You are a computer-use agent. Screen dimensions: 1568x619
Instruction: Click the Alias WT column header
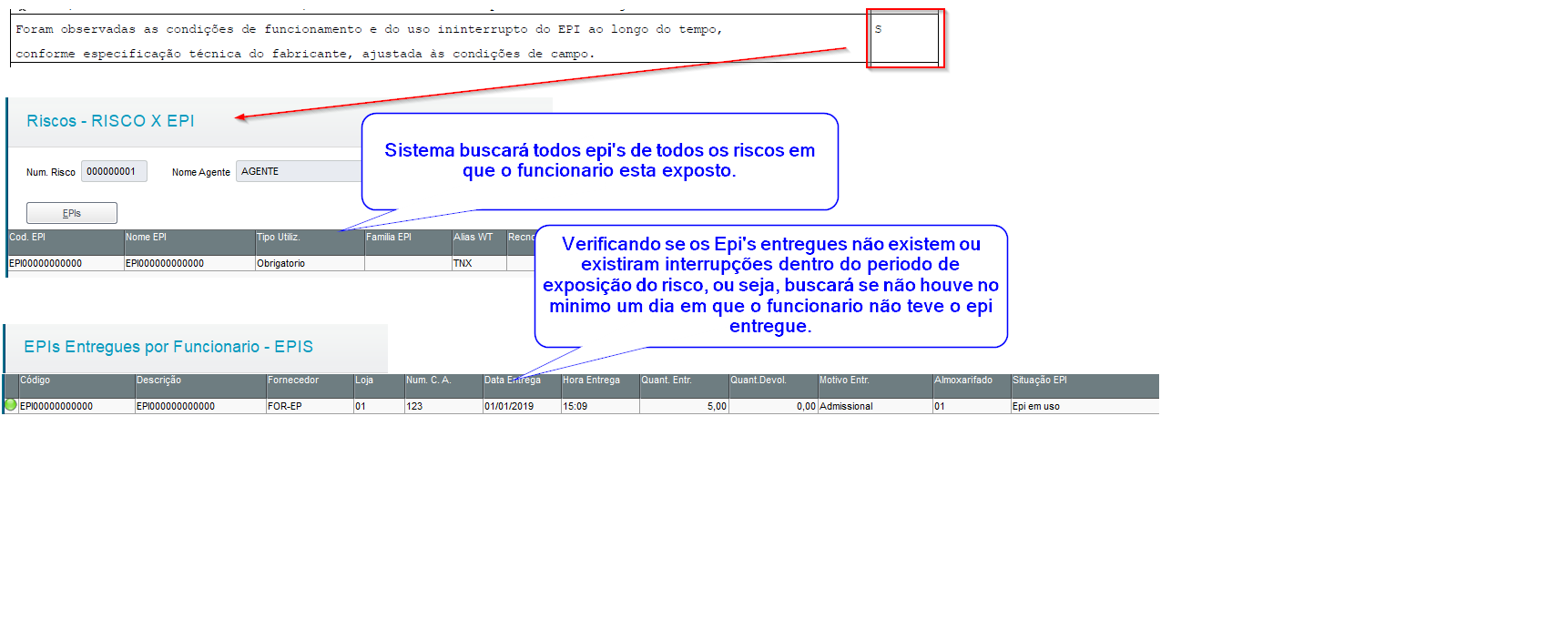pos(479,242)
